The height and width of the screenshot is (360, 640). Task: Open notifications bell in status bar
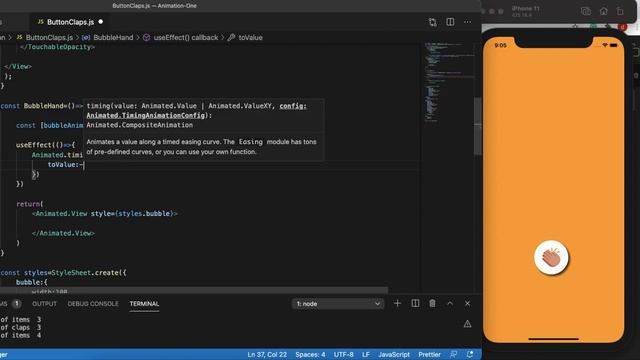point(470,354)
